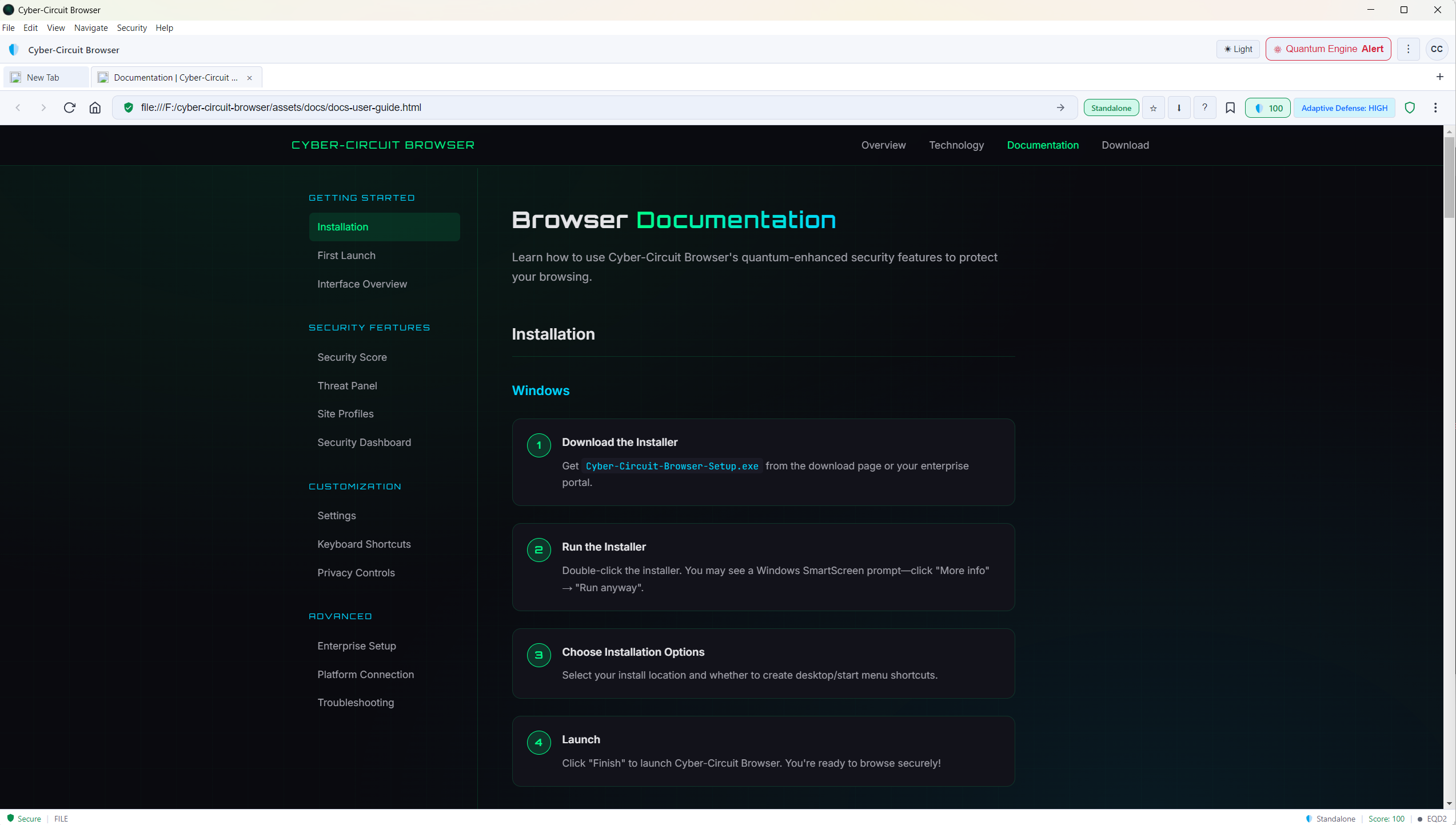Image resolution: width=1456 pixels, height=825 pixels.
Task: Reload the page with the refresh icon
Action: point(69,107)
